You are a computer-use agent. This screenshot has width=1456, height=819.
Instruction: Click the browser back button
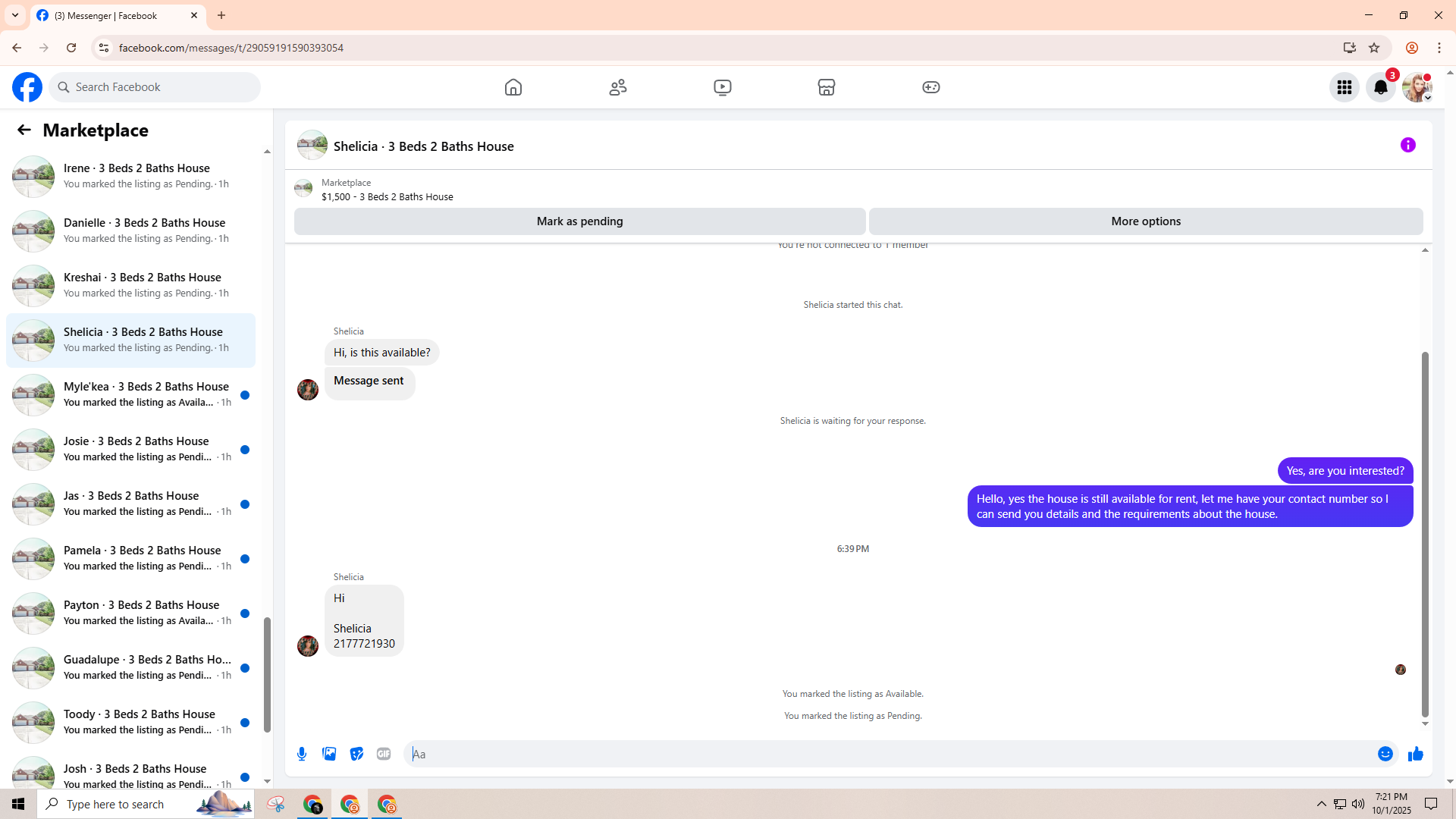point(17,48)
